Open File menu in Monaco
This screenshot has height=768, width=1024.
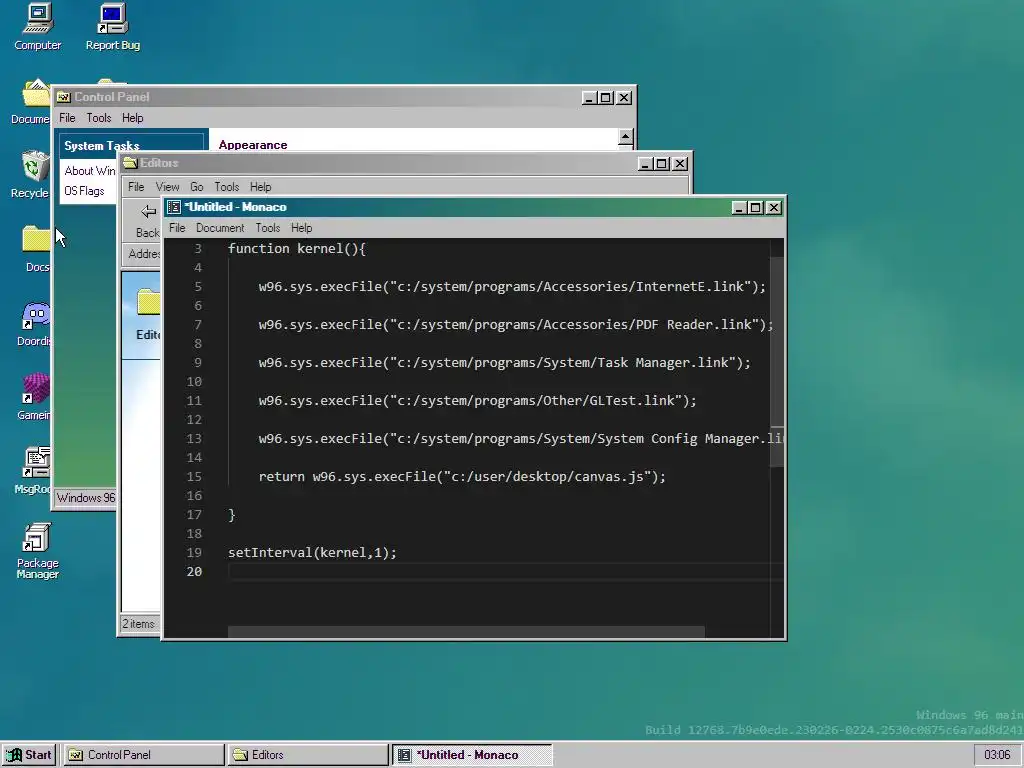177,228
